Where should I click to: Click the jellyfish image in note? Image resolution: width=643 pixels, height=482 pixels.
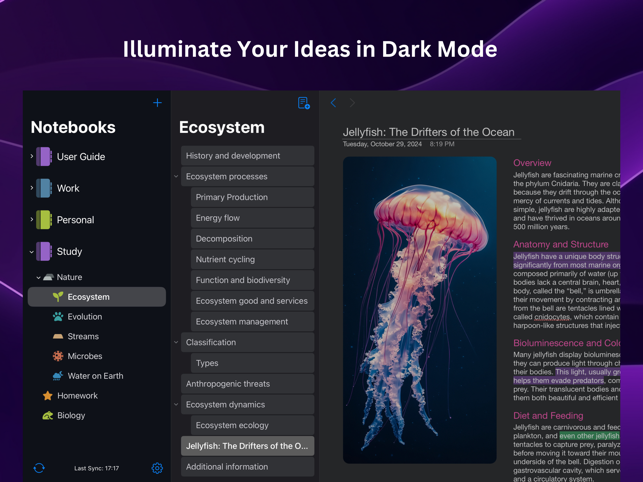coord(420,310)
